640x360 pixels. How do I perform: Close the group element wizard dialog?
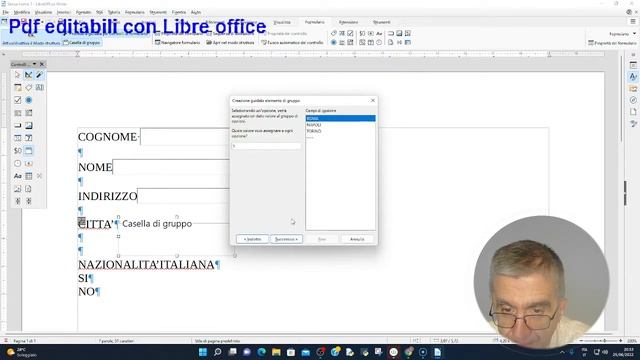coord(373,100)
